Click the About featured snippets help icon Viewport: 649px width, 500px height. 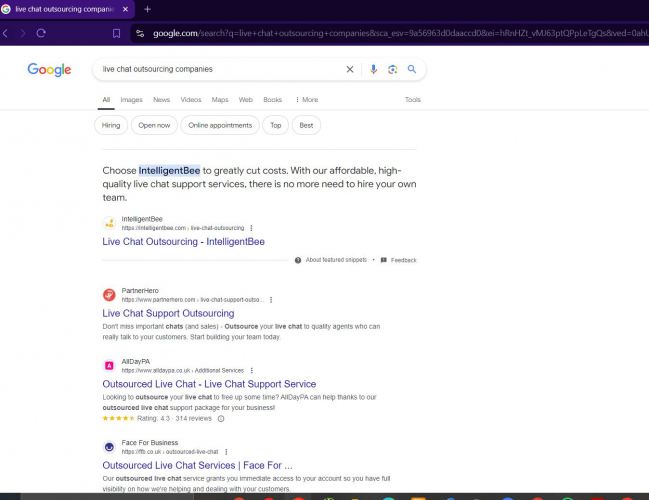coord(298,260)
